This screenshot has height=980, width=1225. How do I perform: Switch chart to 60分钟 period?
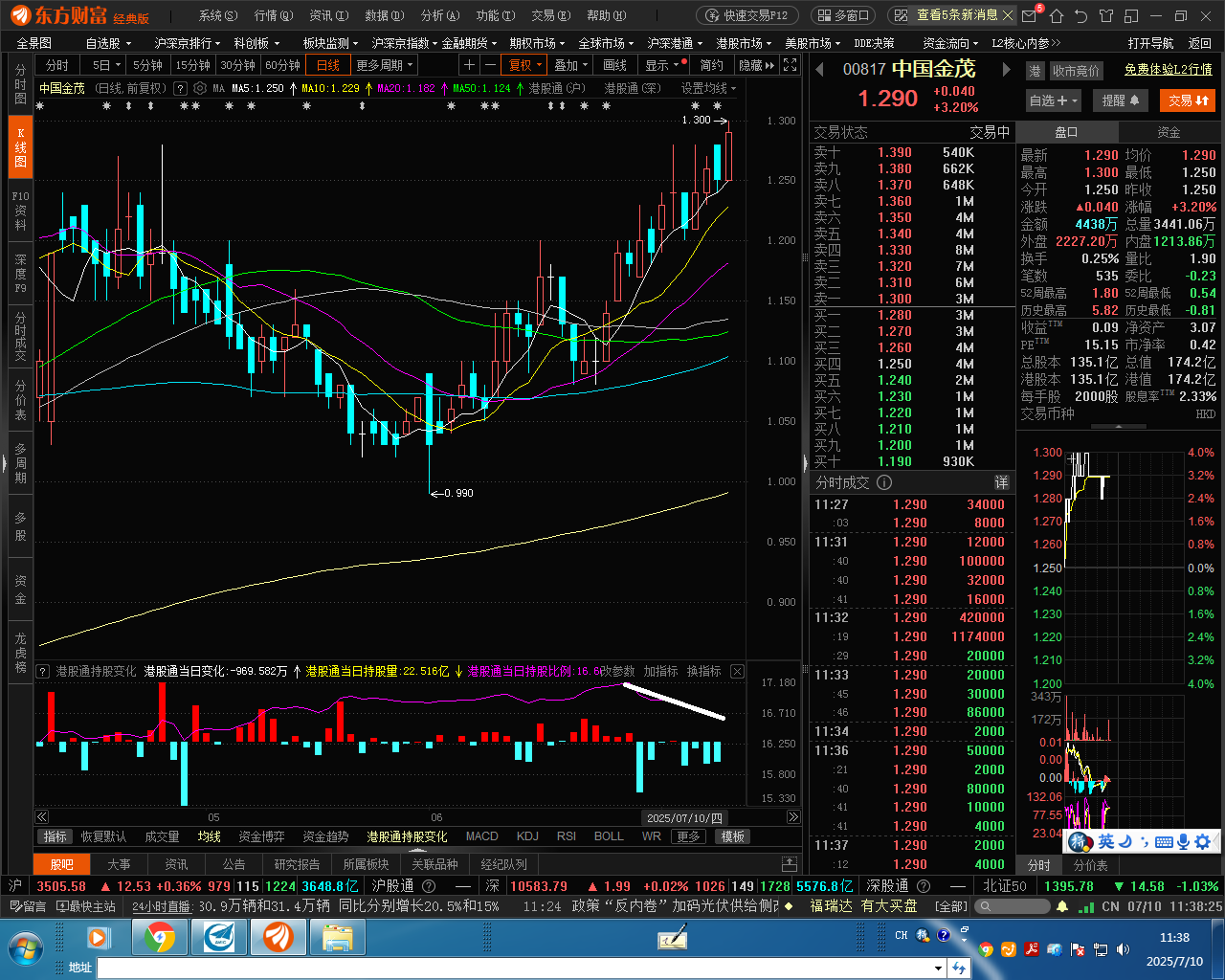click(x=282, y=65)
